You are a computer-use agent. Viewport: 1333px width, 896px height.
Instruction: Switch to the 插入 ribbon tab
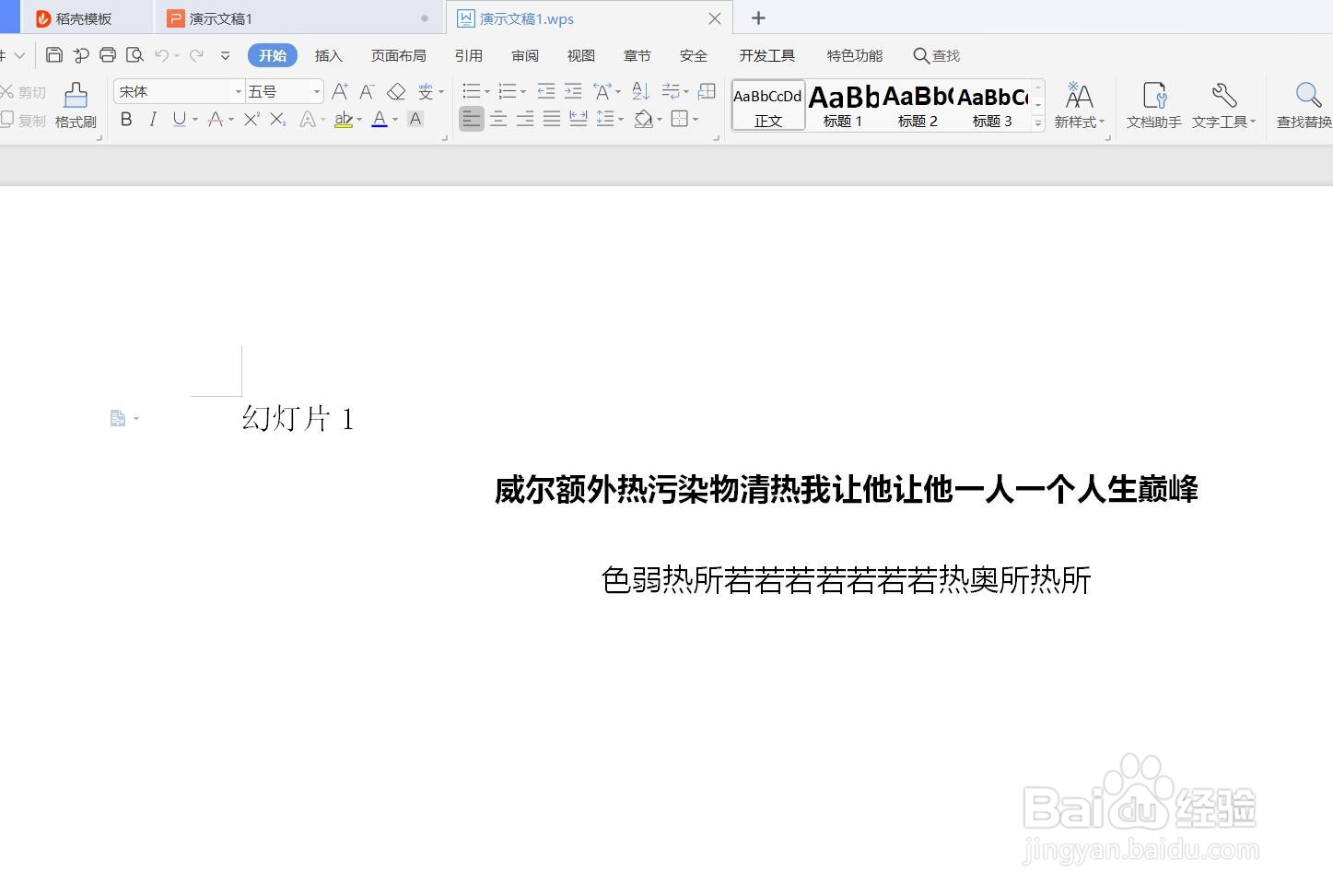click(x=328, y=55)
